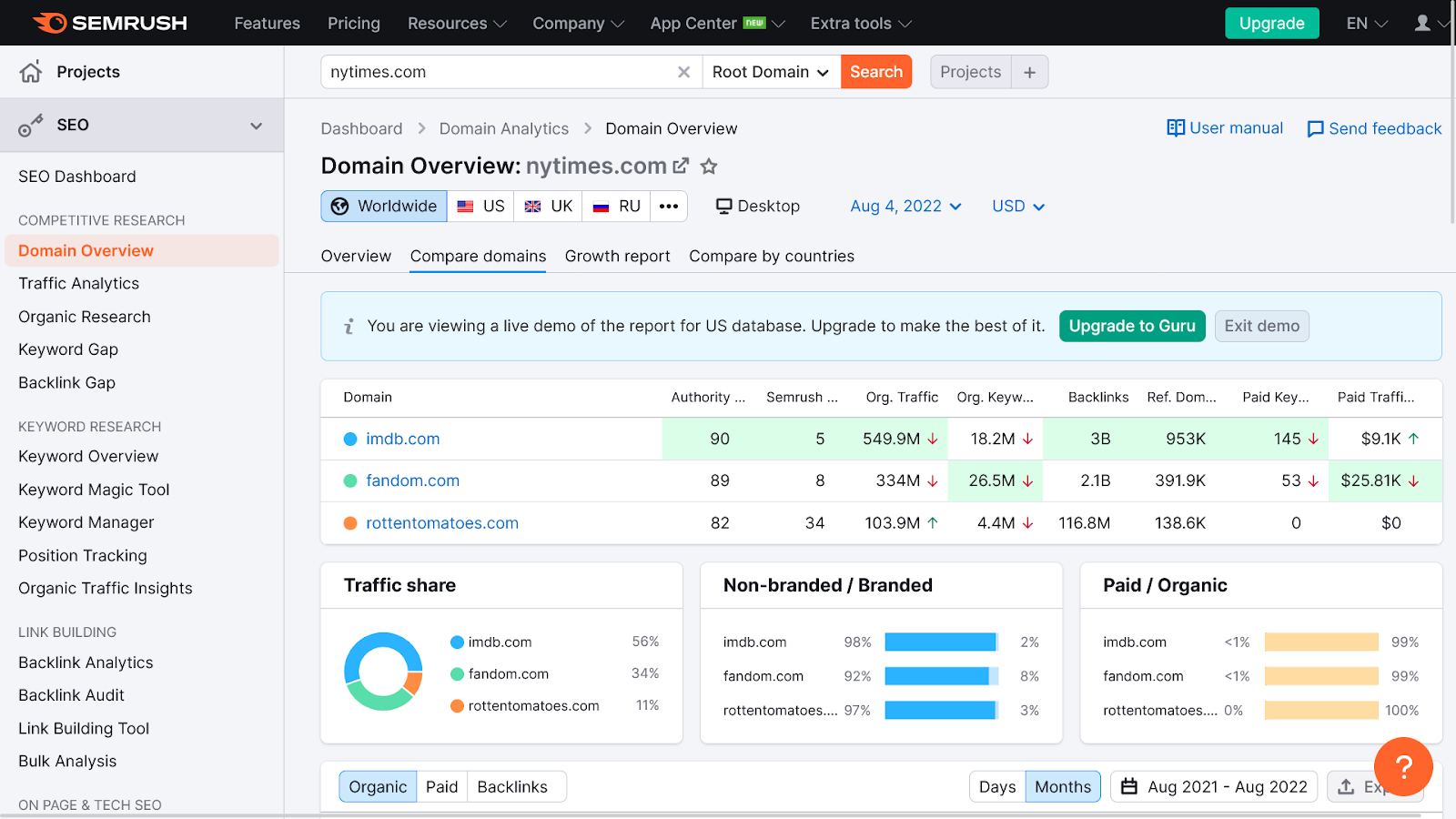The height and width of the screenshot is (819, 1456).
Task: Open the fandom.com domain link
Action: tap(413, 480)
